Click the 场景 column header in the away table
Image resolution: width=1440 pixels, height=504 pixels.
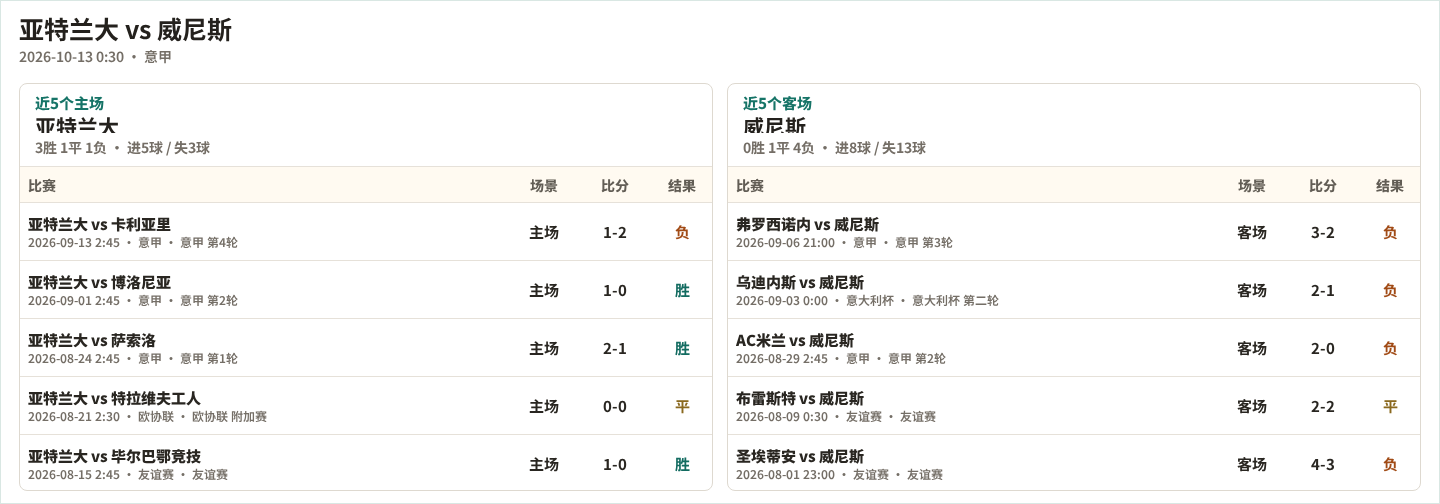1252,185
